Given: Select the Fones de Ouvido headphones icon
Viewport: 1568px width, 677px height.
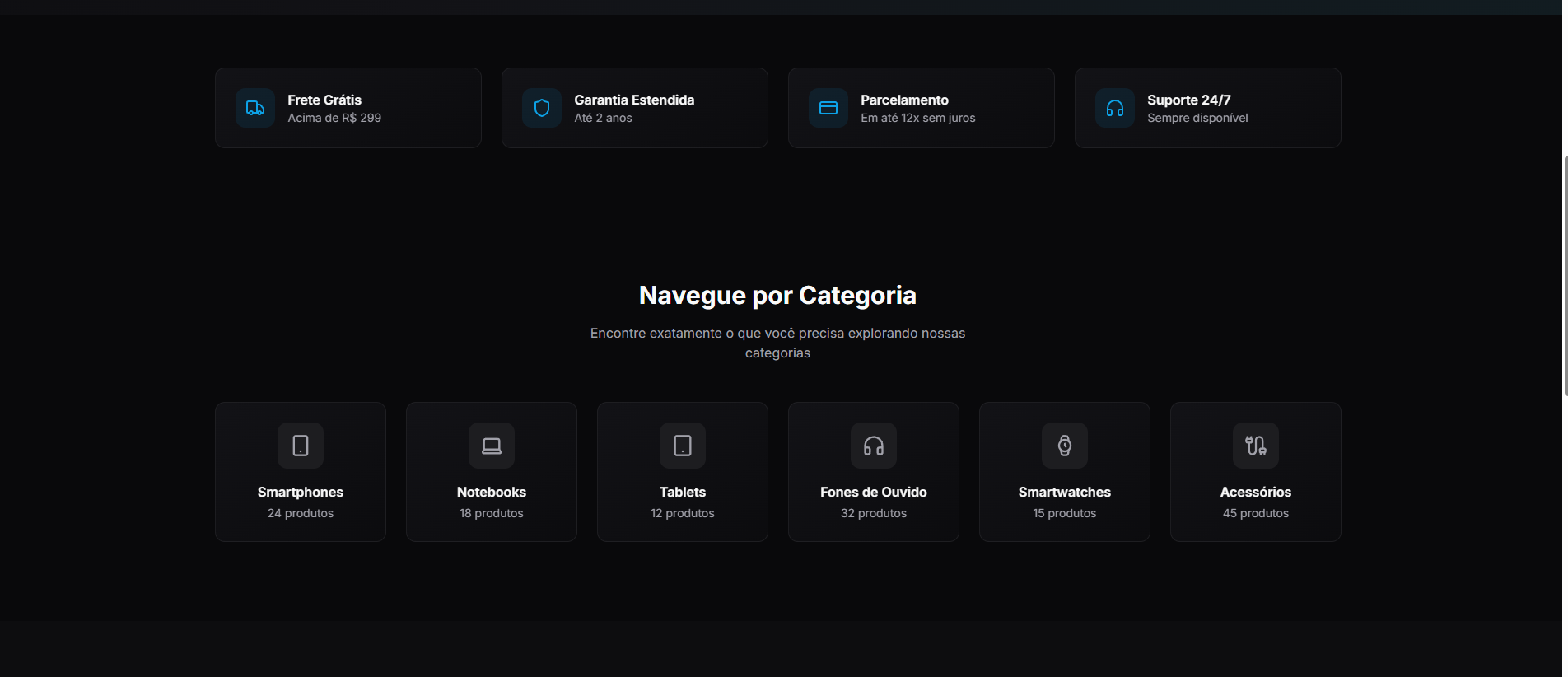Looking at the screenshot, I should coord(874,446).
